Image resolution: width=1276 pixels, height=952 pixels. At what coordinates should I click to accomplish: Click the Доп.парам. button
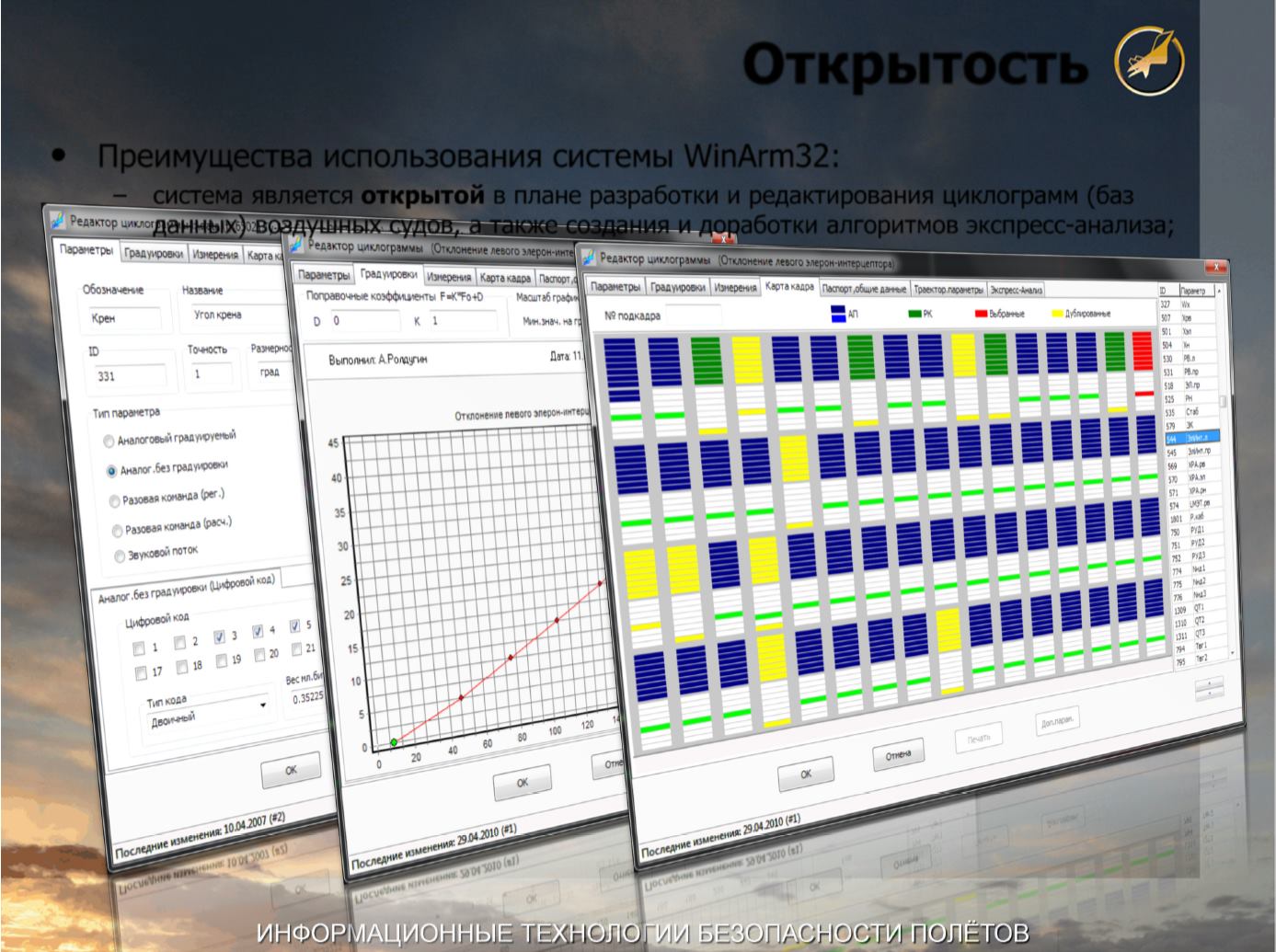coord(1057,721)
